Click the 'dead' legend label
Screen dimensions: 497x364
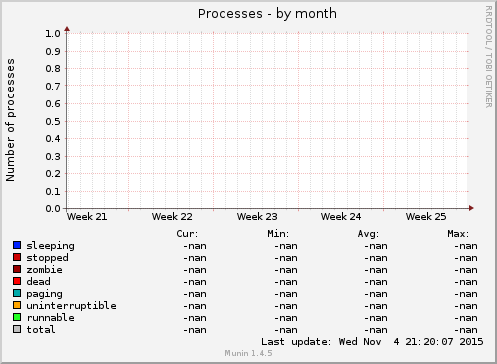(x=38, y=282)
